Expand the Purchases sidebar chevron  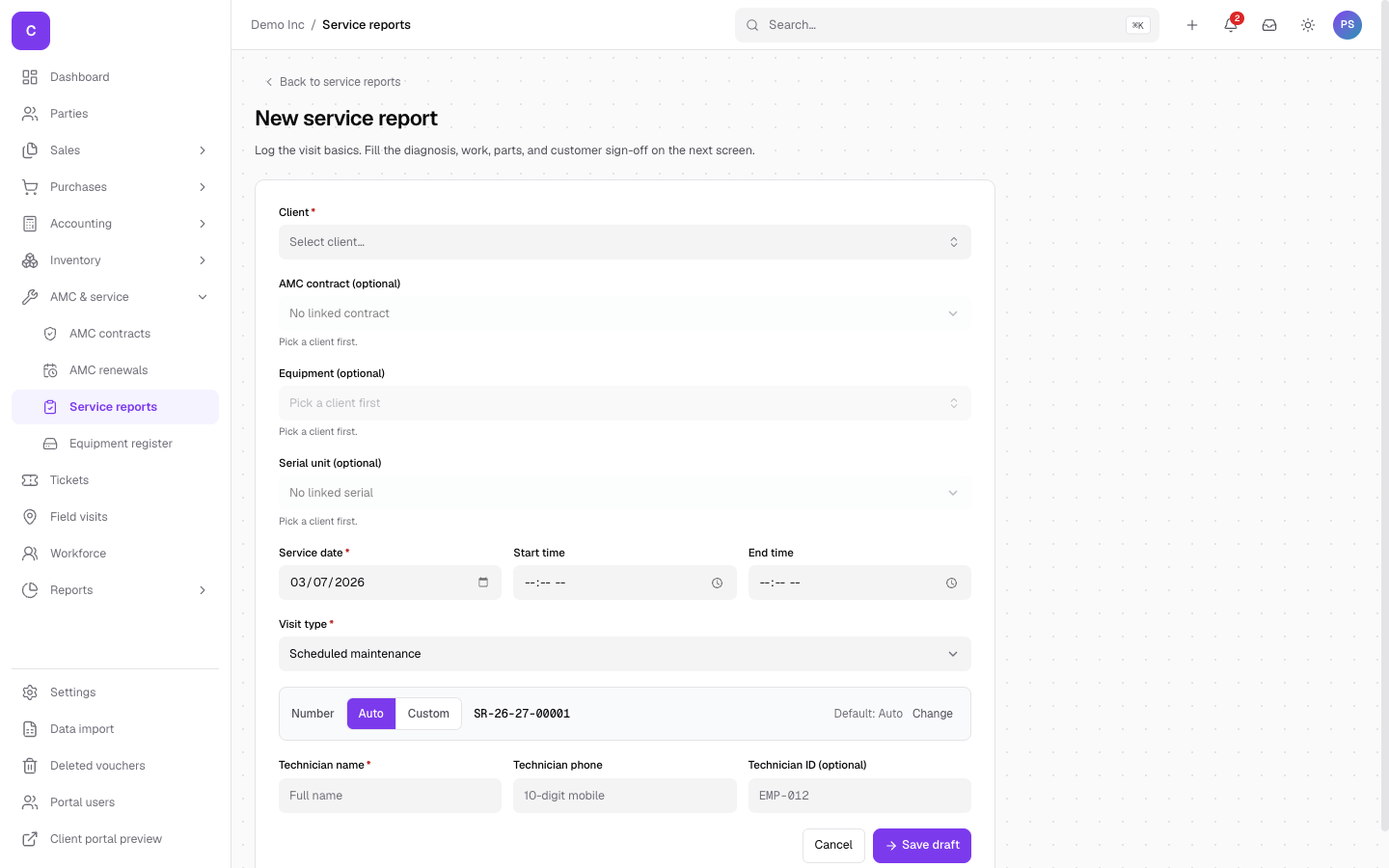point(203,187)
